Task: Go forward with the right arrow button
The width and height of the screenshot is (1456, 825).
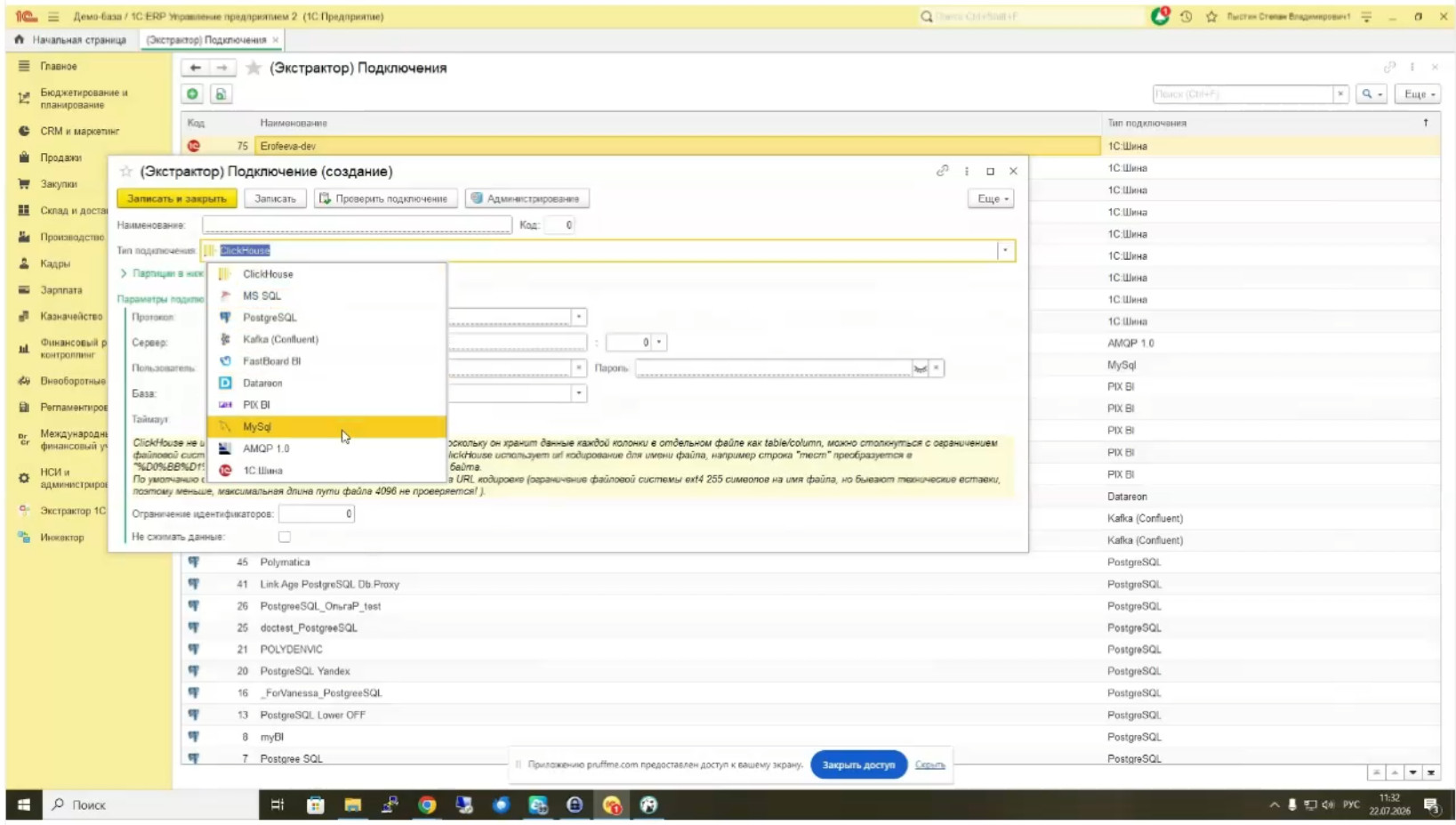Action: [222, 68]
